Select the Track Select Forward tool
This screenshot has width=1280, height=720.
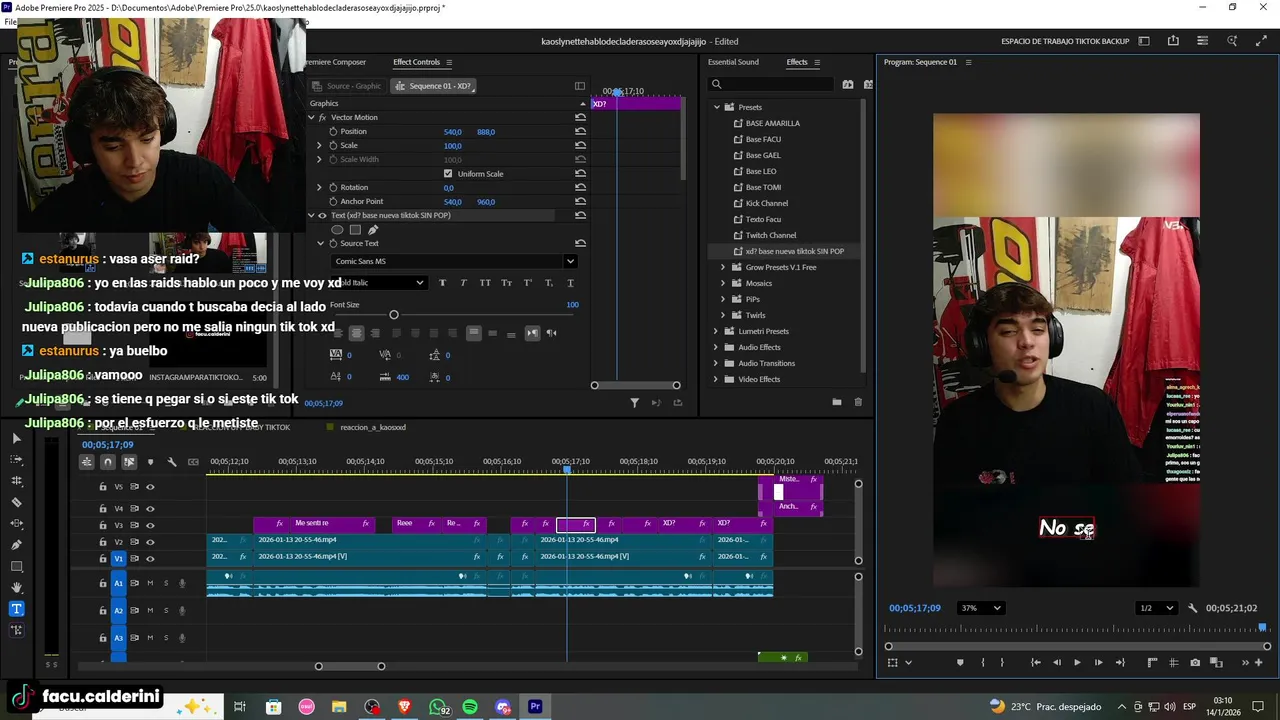pyautogui.click(x=16, y=459)
